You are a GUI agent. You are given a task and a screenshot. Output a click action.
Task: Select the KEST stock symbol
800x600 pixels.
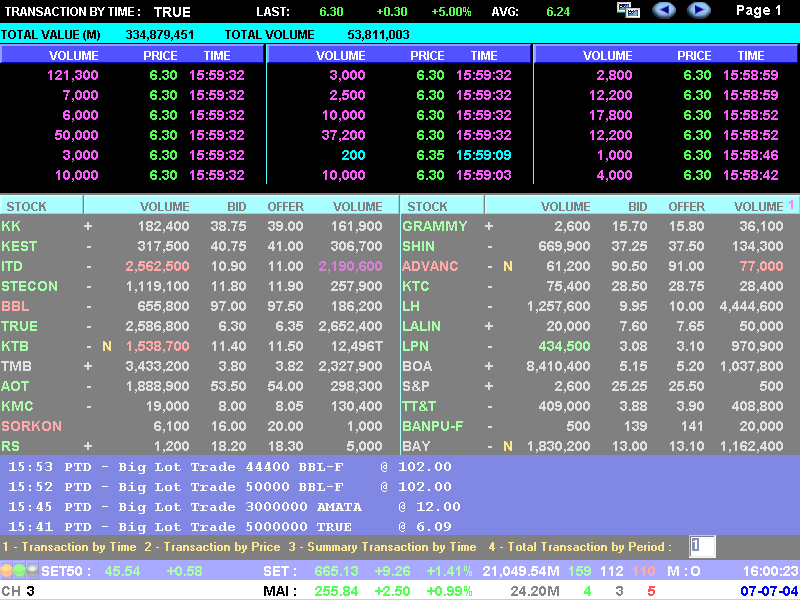click(x=19, y=246)
